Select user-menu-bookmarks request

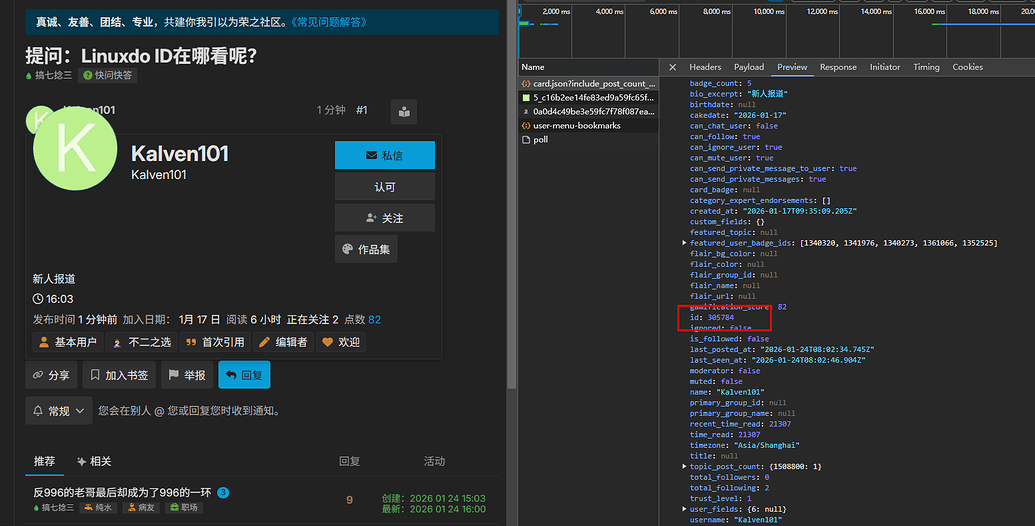(588, 125)
